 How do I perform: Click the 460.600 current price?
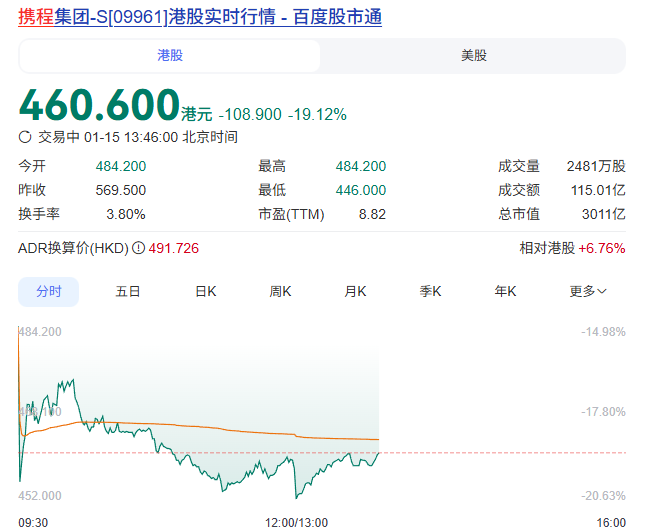(99, 105)
